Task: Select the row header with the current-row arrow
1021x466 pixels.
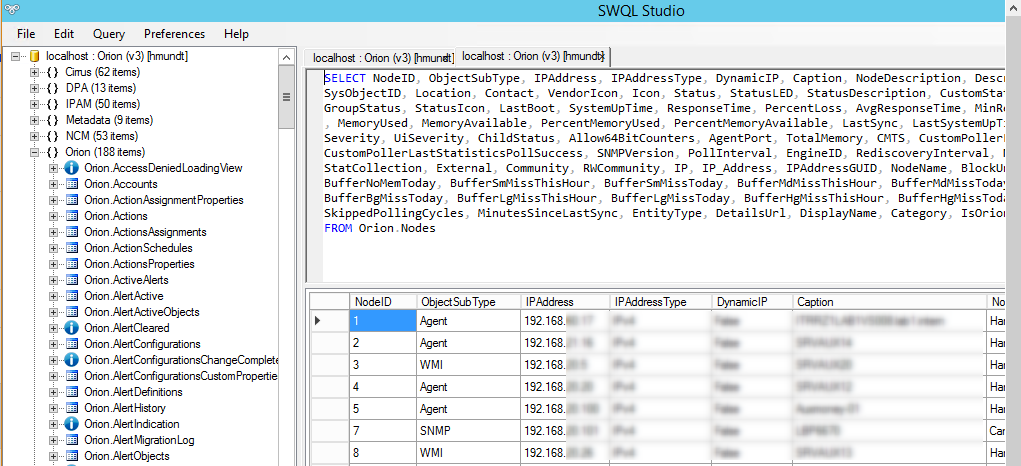Action: [x=329, y=320]
